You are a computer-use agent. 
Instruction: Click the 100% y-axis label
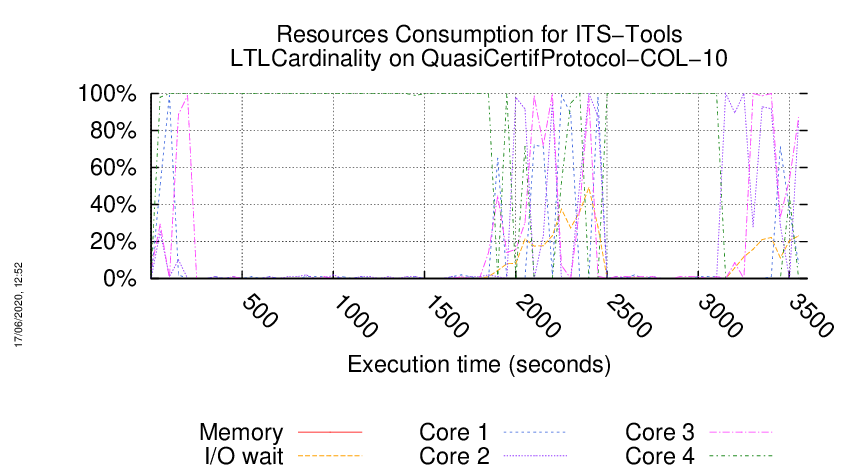coord(107,94)
